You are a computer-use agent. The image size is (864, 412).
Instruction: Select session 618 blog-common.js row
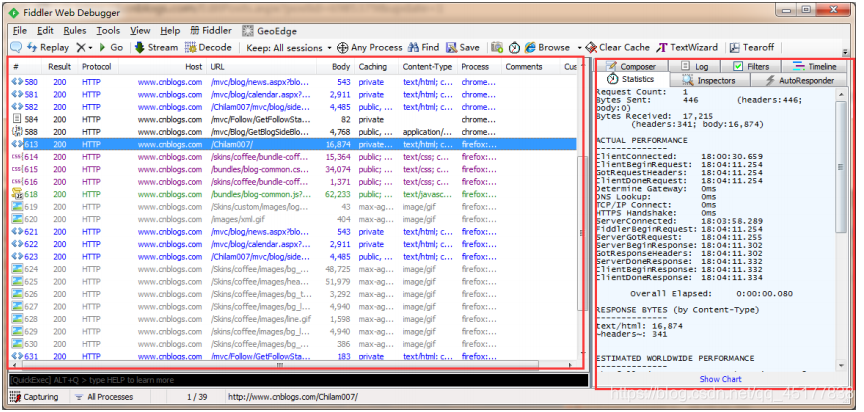pos(293,194)
